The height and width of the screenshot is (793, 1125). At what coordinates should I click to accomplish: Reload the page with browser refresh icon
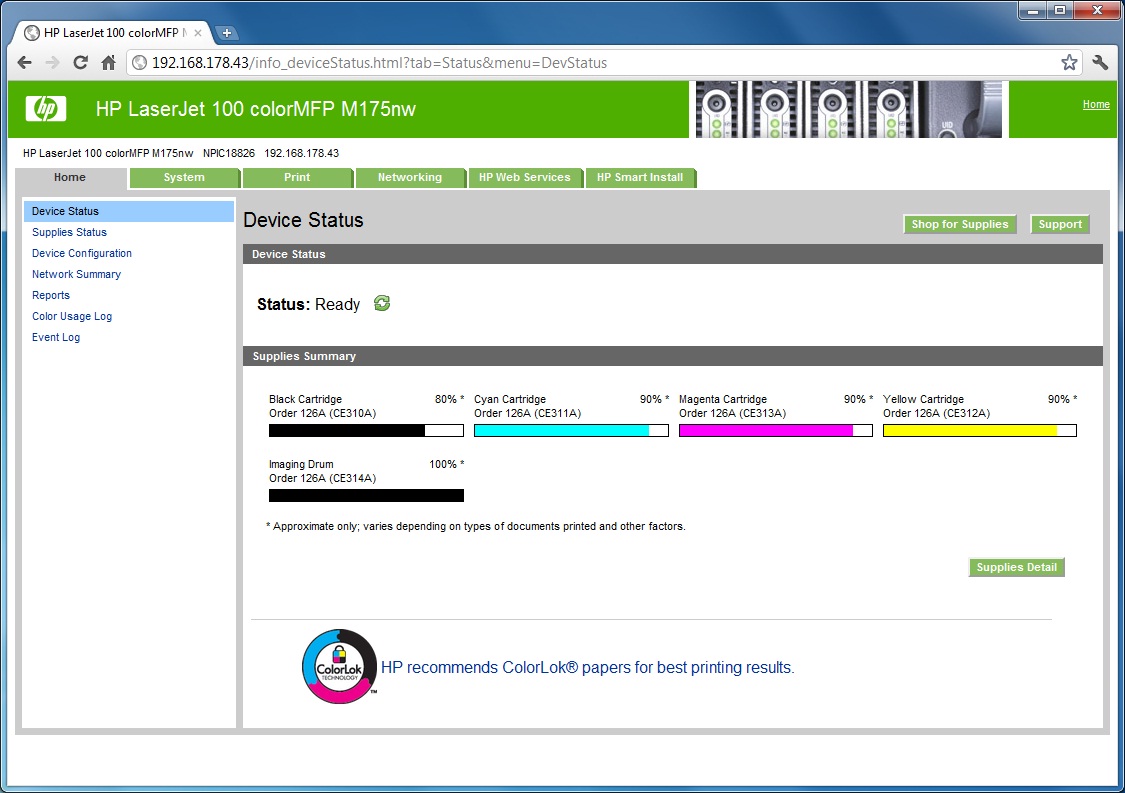coord(80,63)
